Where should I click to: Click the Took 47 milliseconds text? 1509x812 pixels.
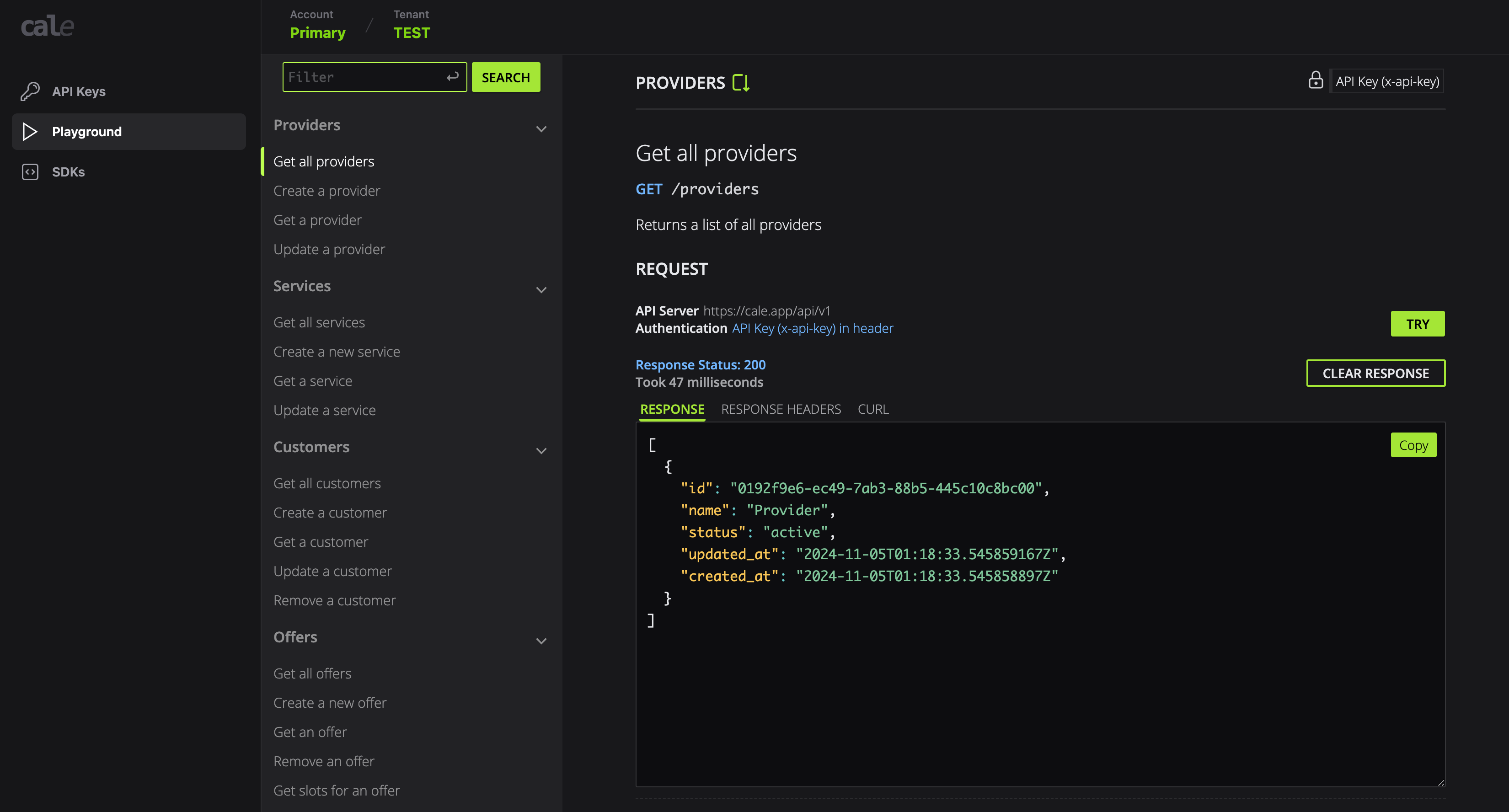(700, 382)
